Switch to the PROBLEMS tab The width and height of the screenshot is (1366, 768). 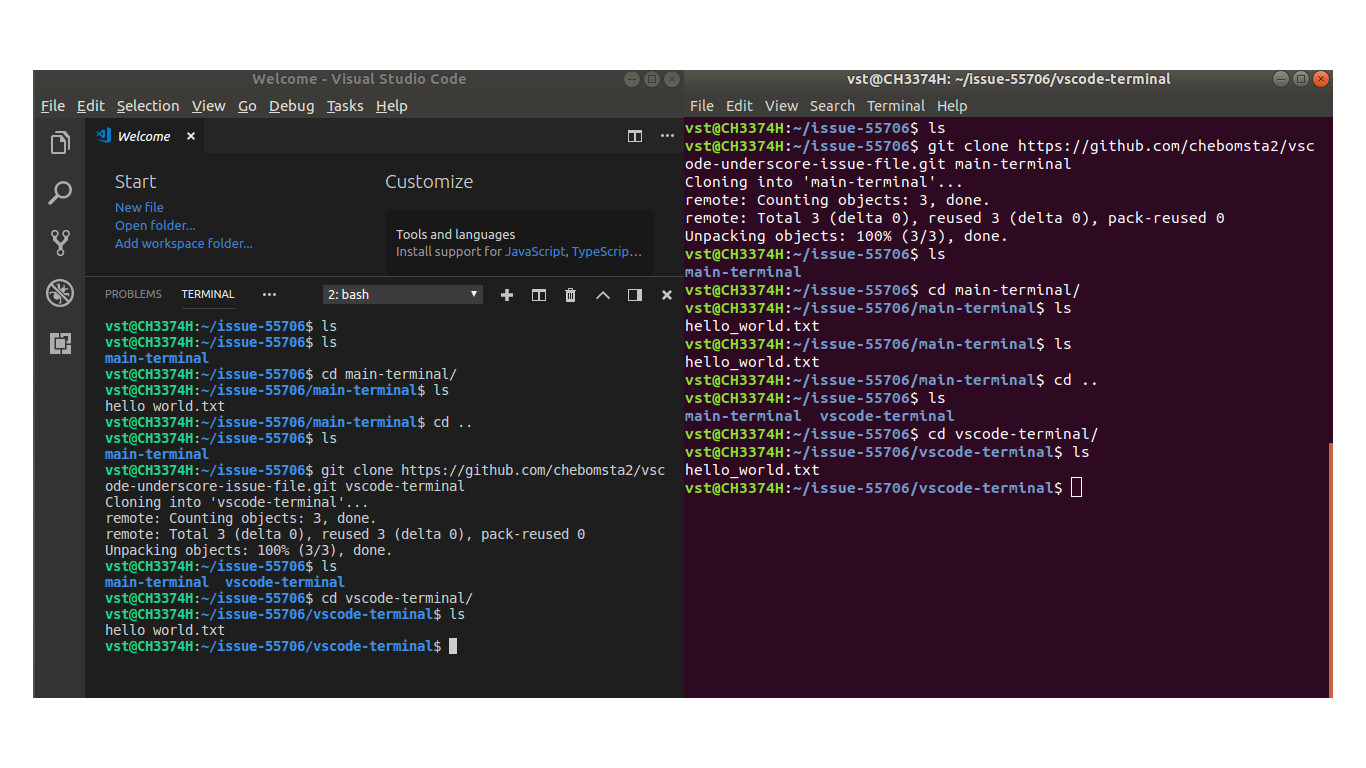click(x=132, y=293)
